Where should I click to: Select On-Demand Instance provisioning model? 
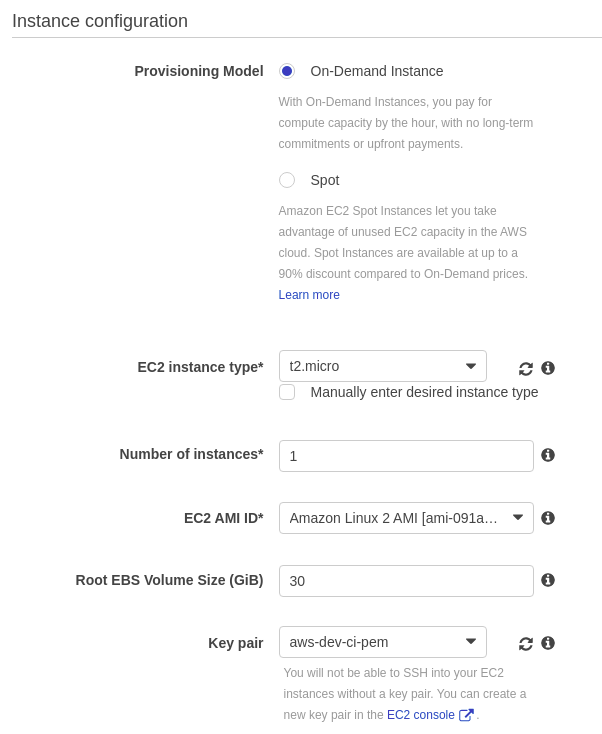click(x=287, y=71)
